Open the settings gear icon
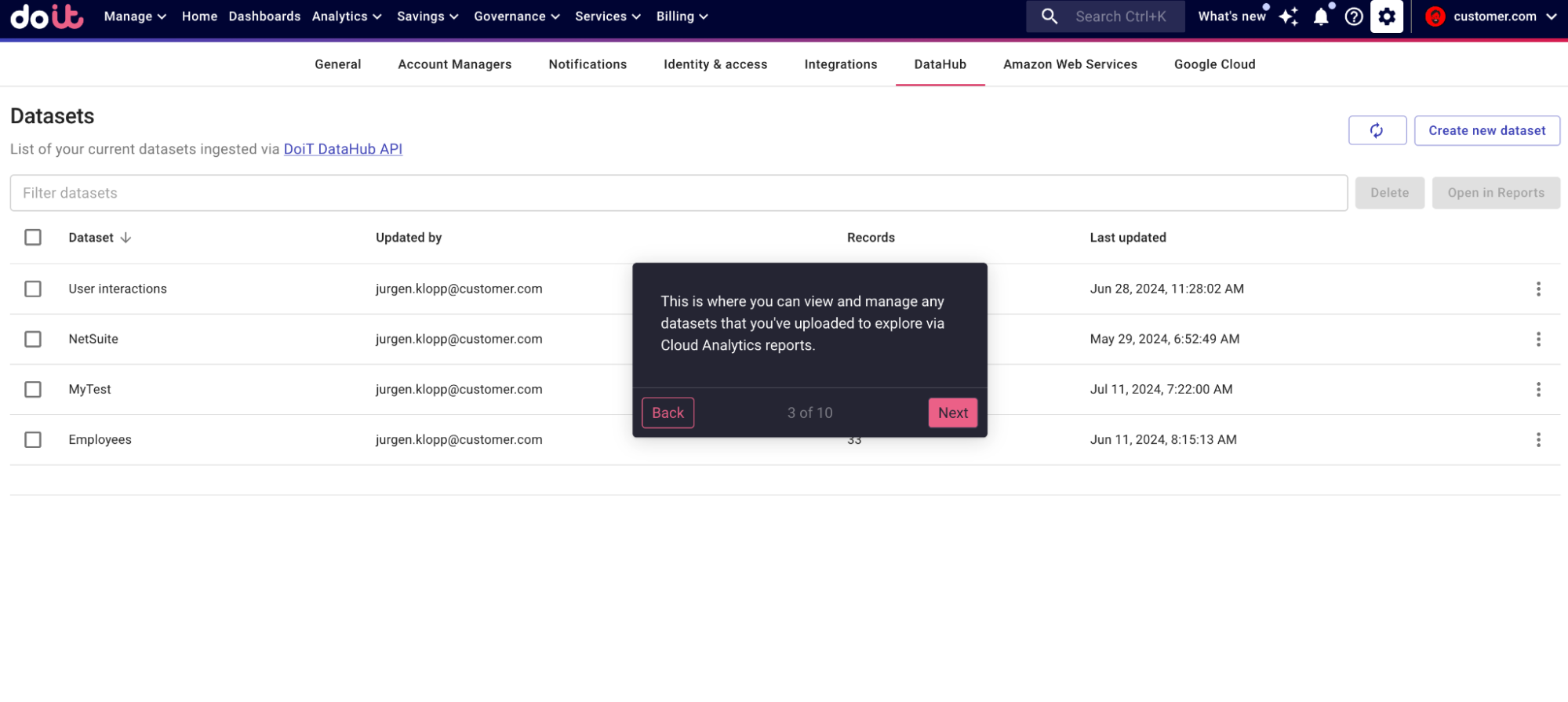Image resolution: width=1568 pixels, height=702 pixels. pyautogui.click(x=1387, y=16)
